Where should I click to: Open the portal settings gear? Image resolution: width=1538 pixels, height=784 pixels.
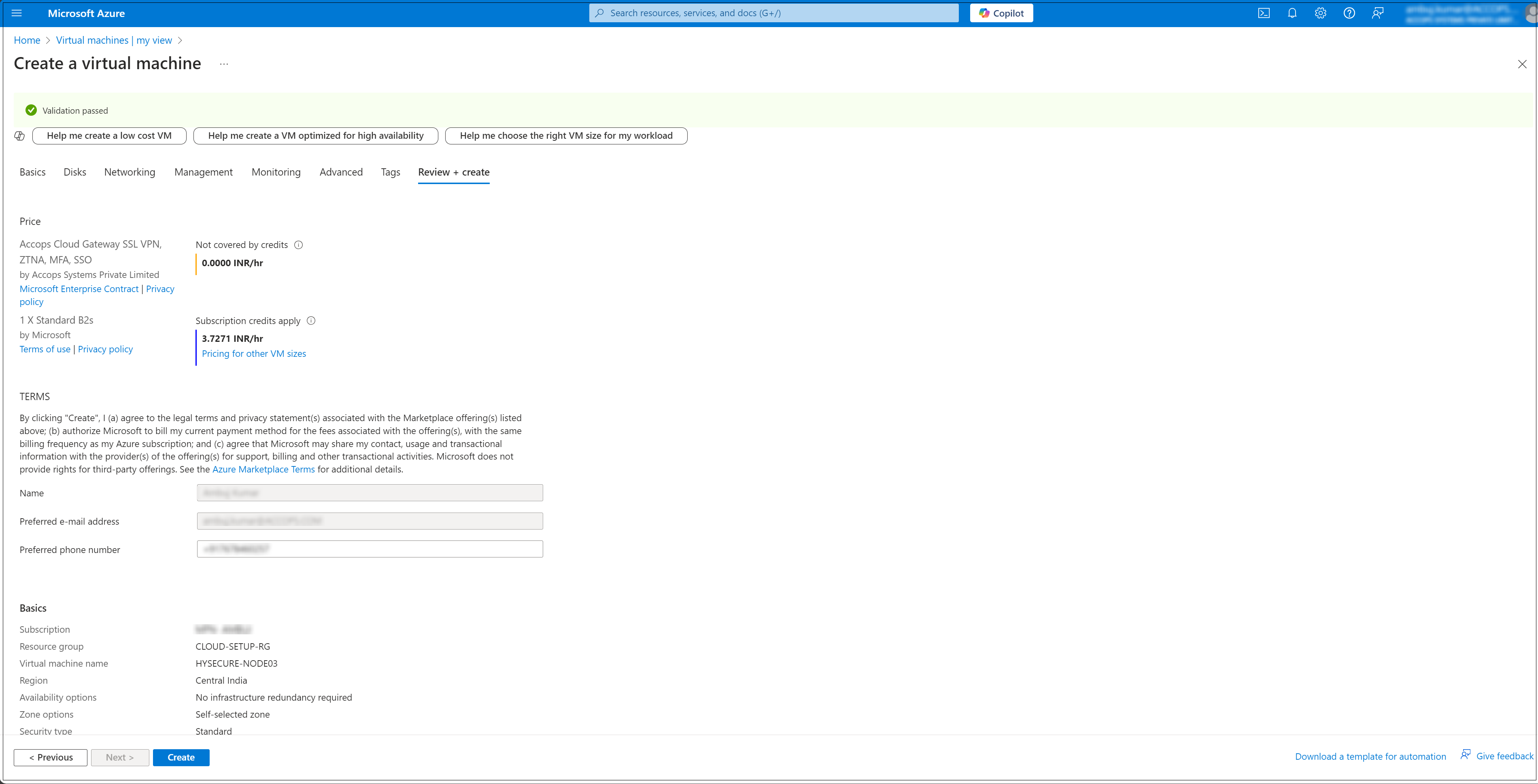click(1320, 13)
